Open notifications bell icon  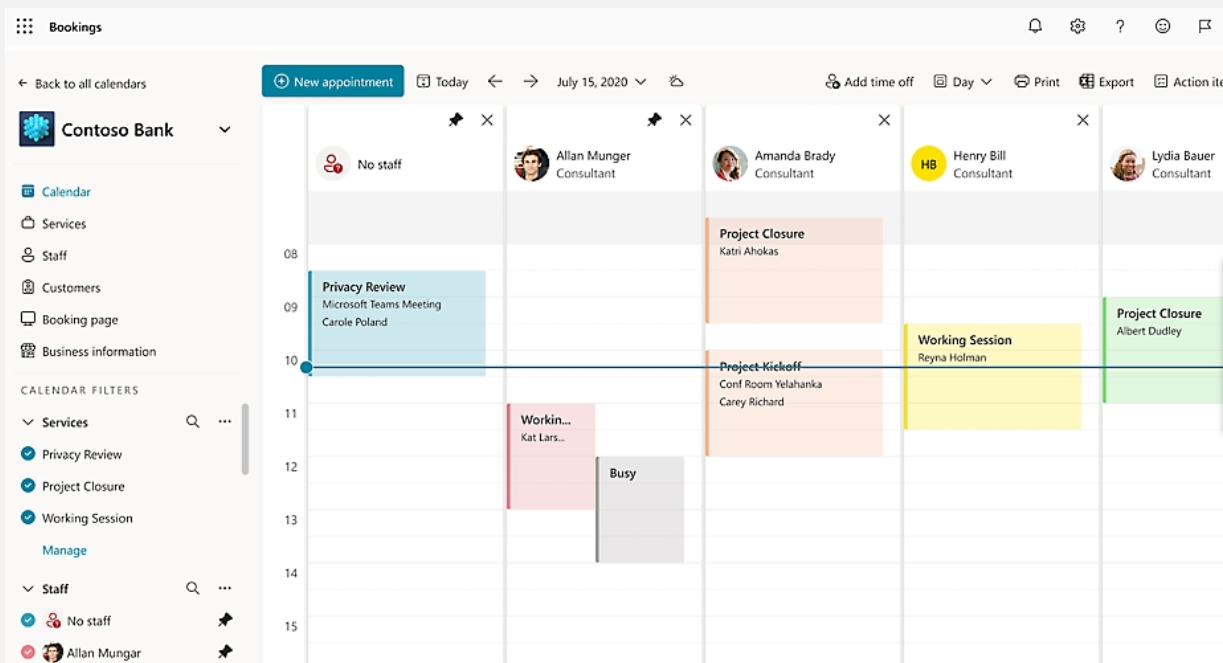coord(1035,26)
